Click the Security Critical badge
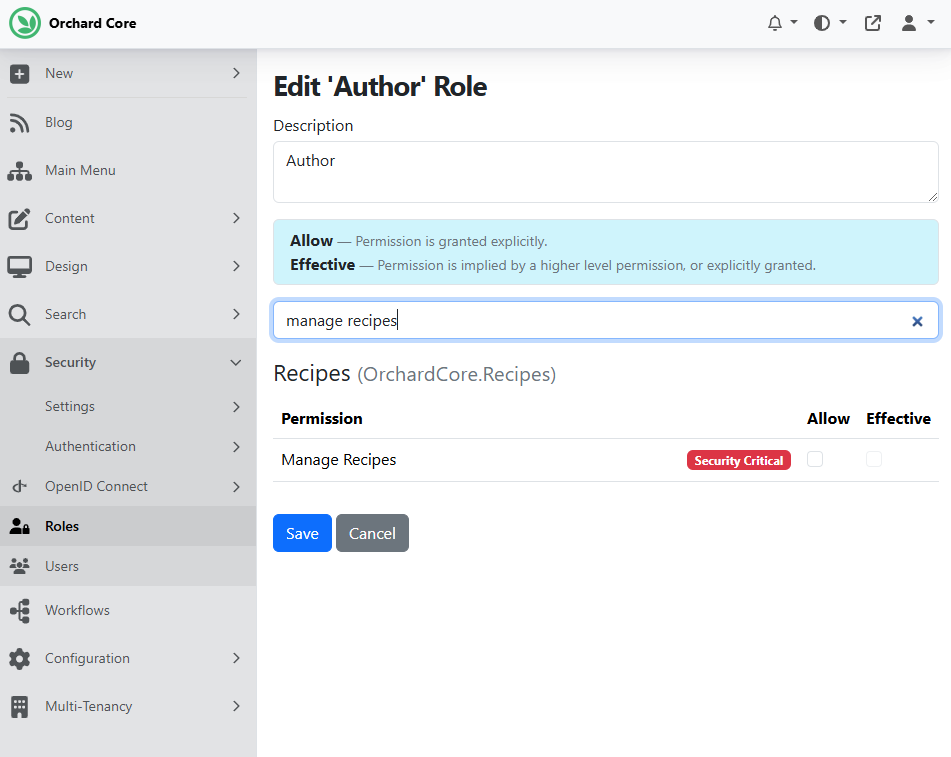 coord(739,460)
